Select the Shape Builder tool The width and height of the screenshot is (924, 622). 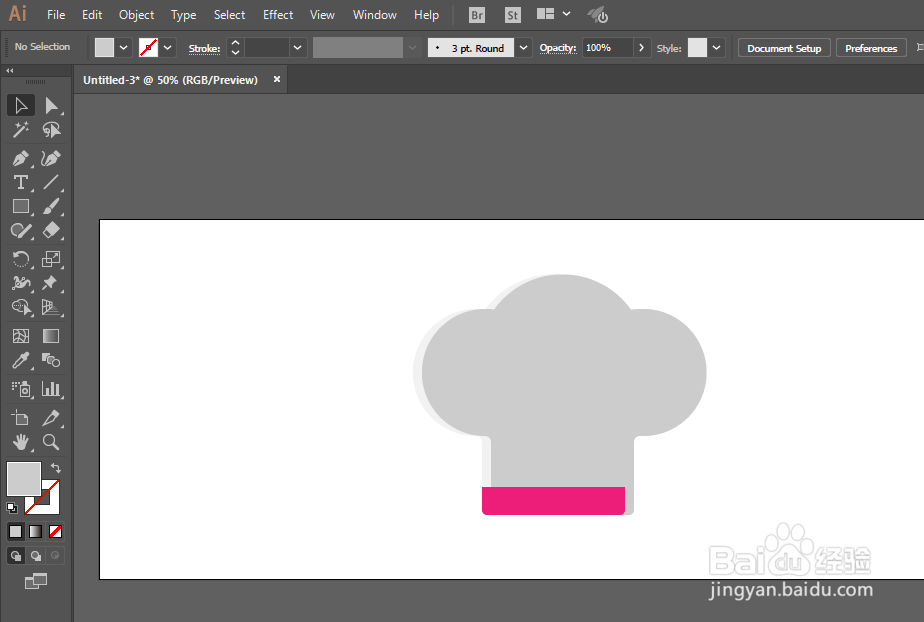[21, 307]
